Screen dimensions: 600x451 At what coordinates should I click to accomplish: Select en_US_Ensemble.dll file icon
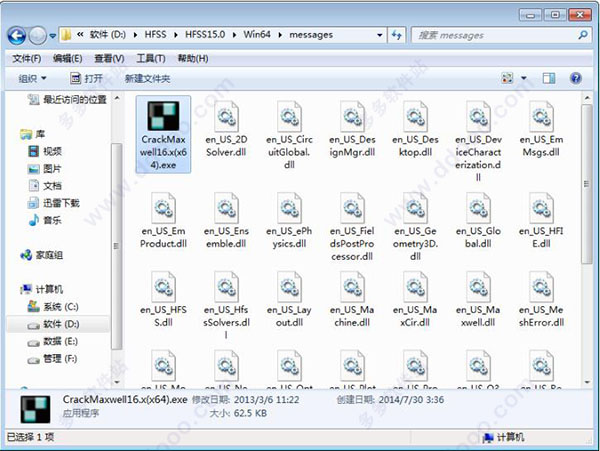point(226,208)
